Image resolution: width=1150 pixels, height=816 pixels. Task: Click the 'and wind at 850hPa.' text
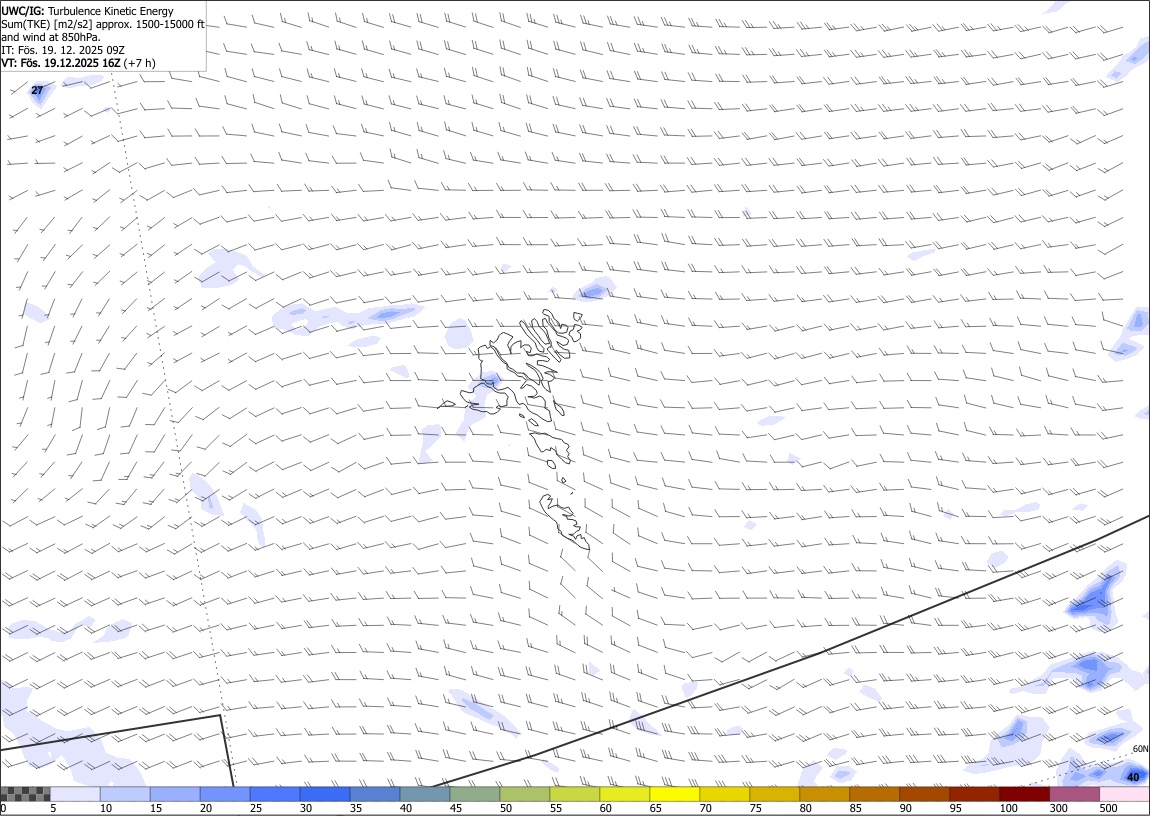51,37
